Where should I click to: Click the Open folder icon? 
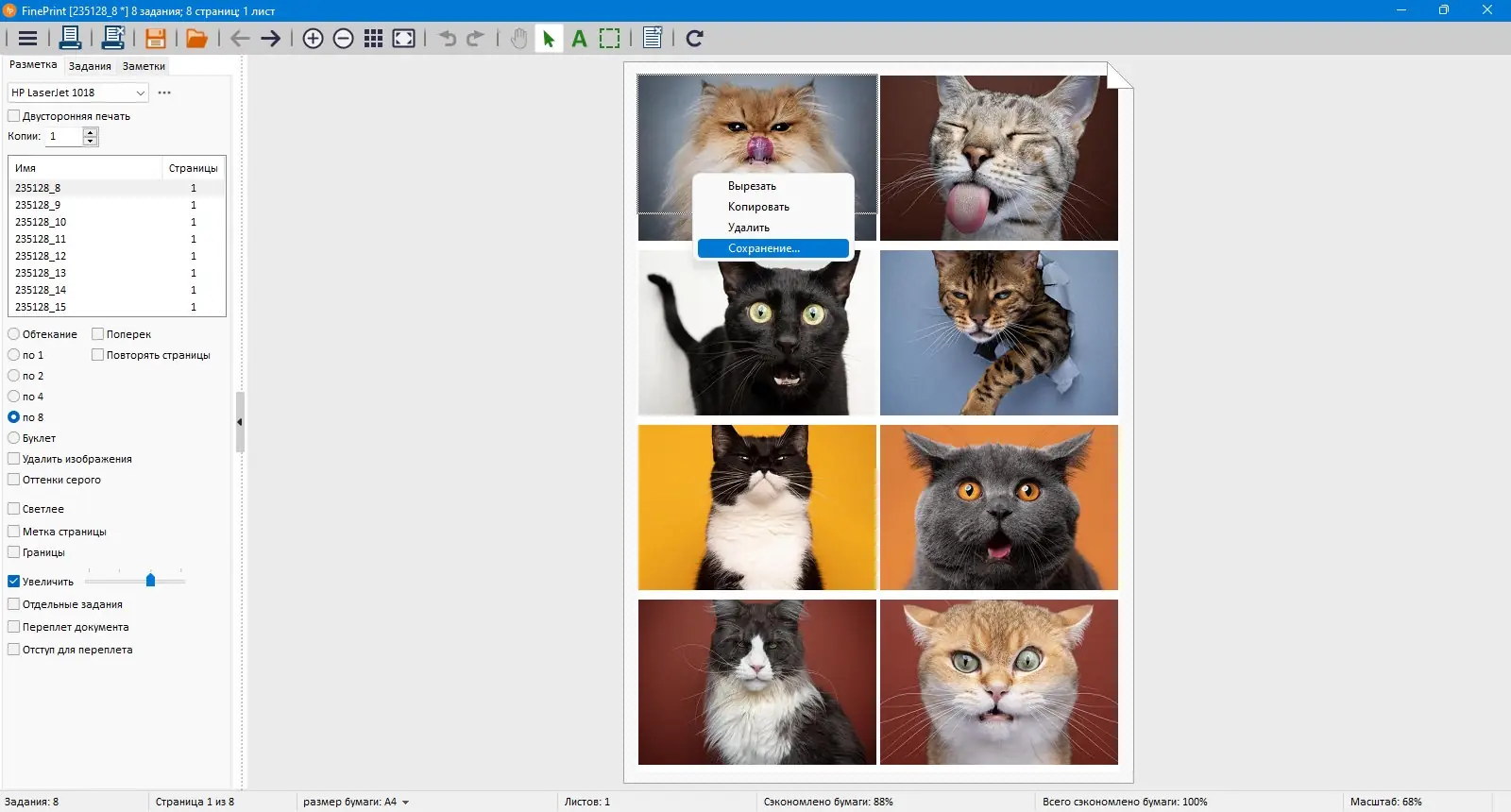click(196, 39)
